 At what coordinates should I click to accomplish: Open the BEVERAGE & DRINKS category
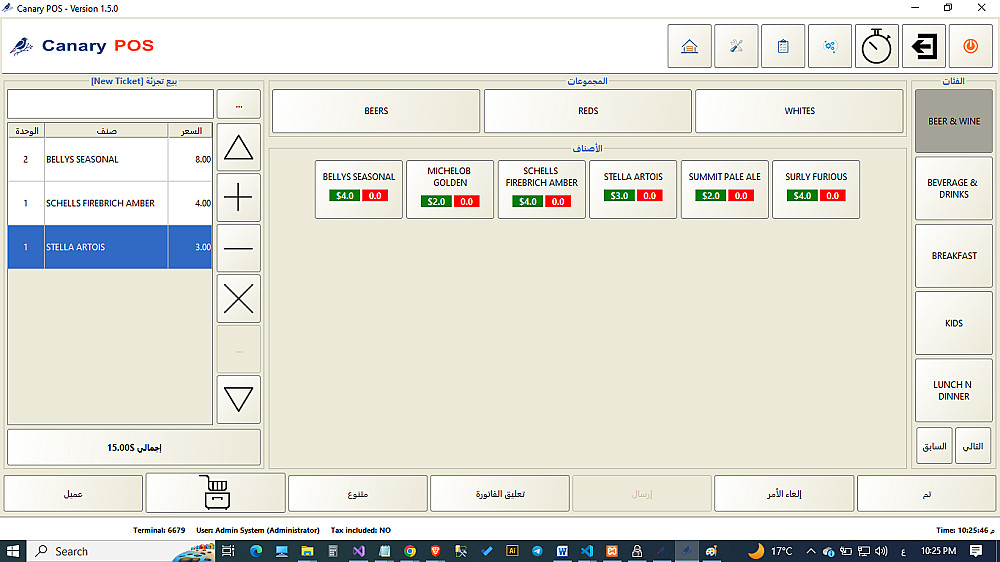[954, 188]
